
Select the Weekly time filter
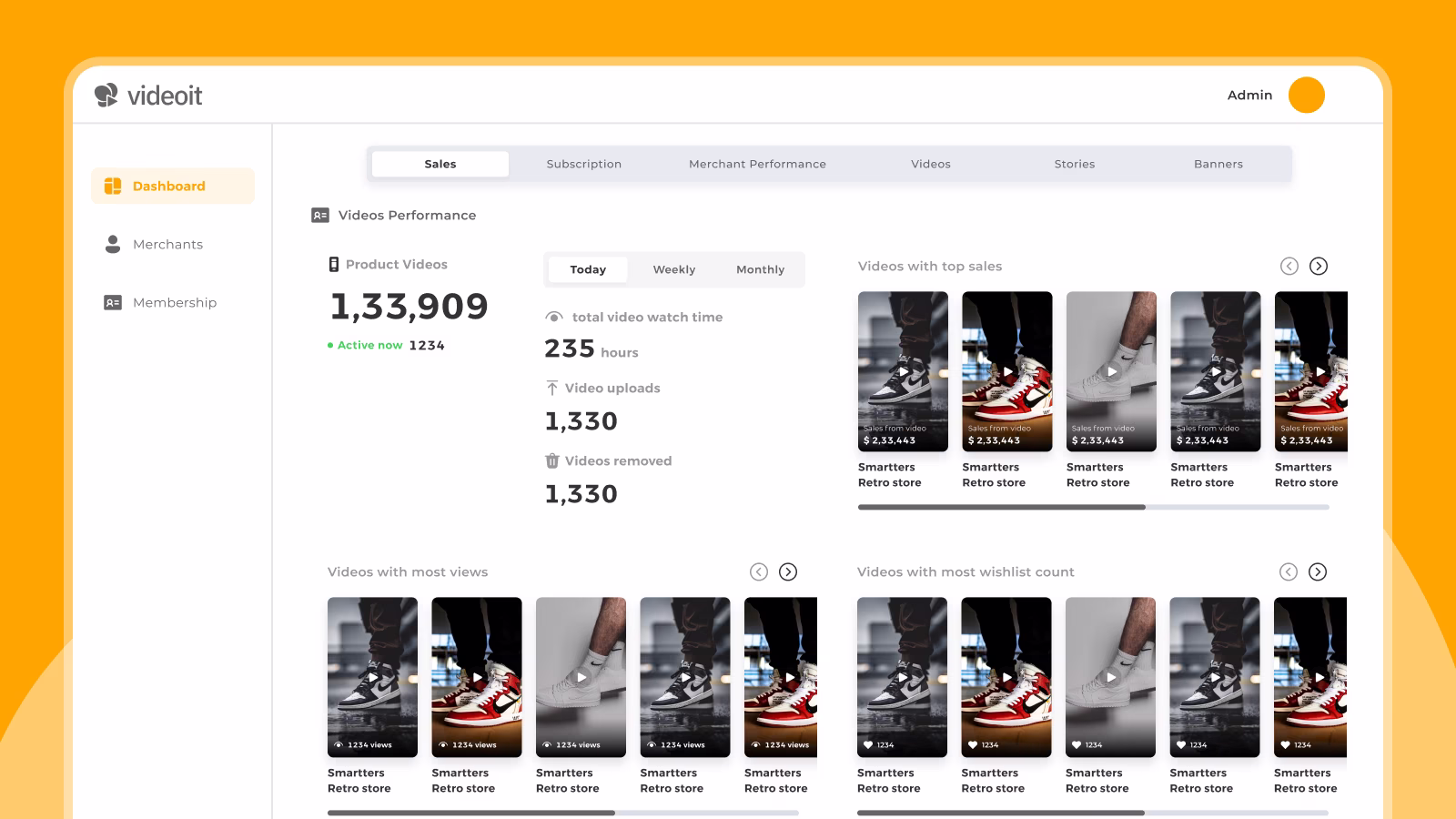[674, 269]
